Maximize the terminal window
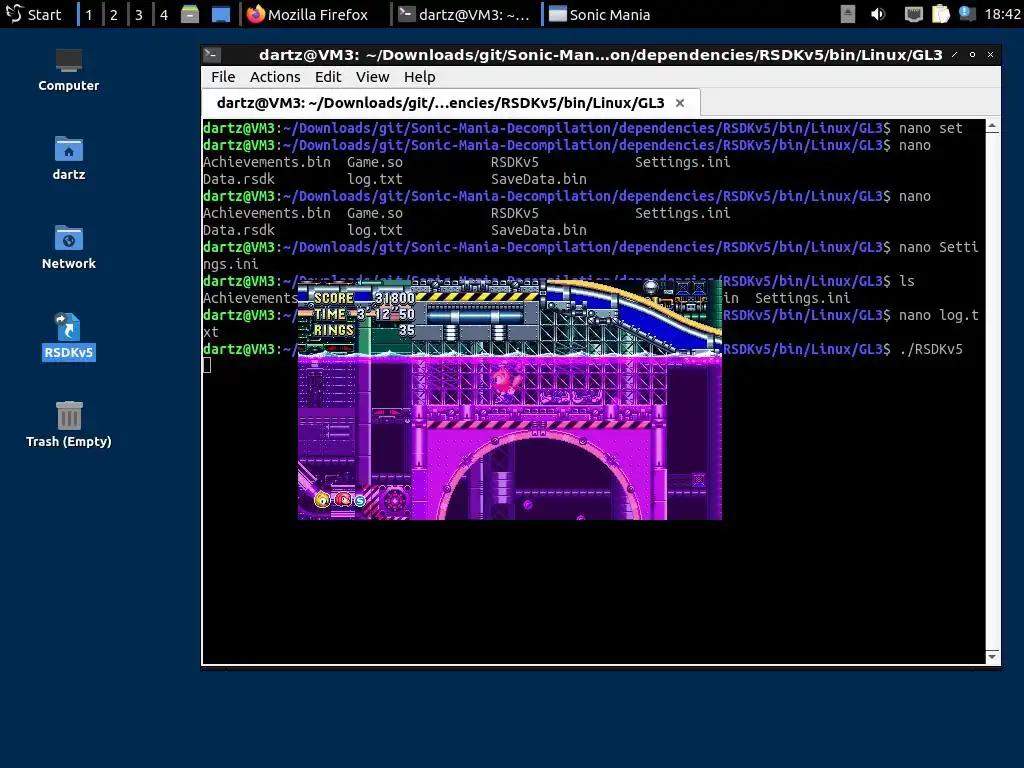 click(x=972, y=55)
